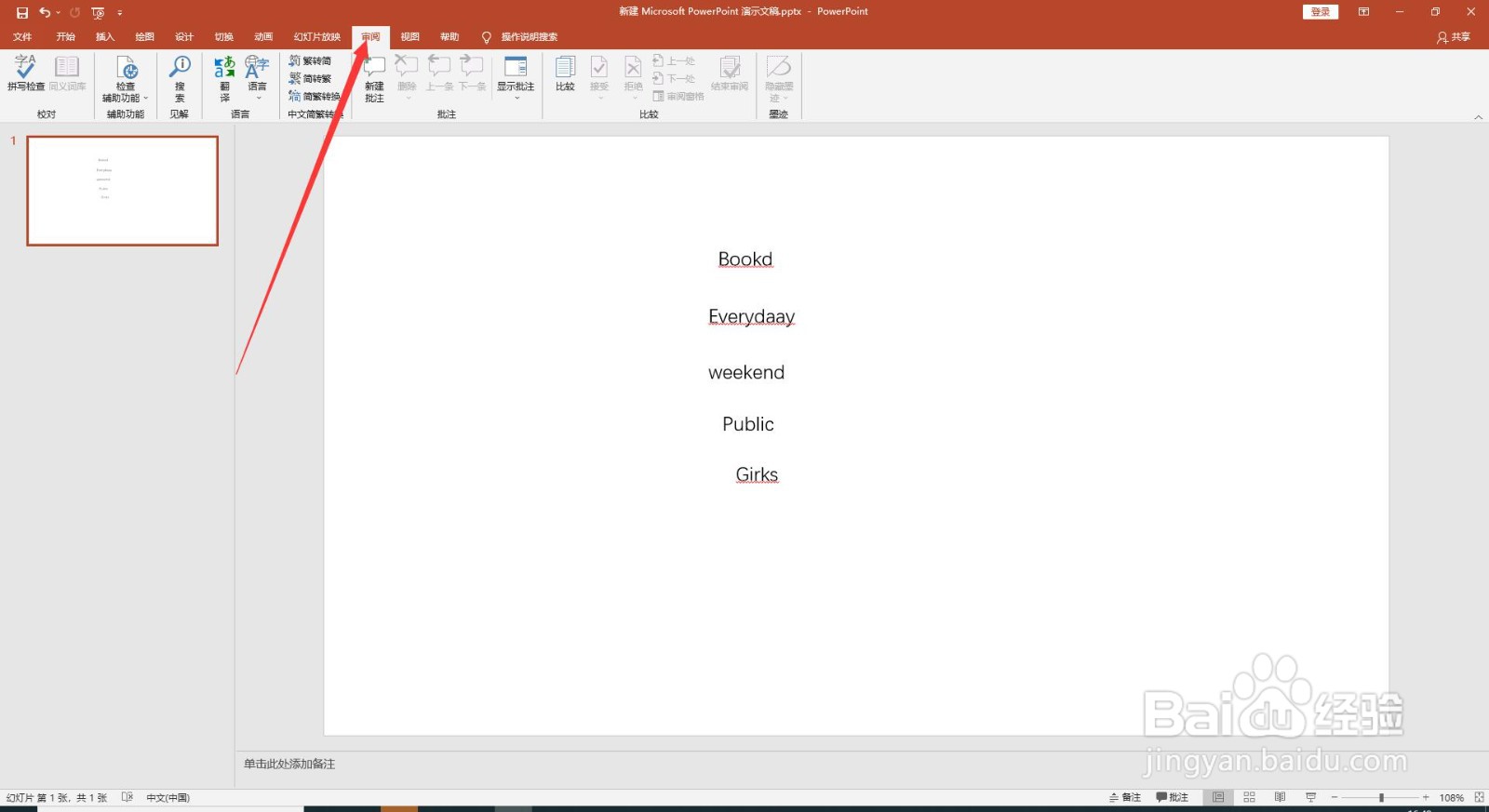Open ribbon display options button
The image size is (1489, 812).
click(x=1363, y=12)
